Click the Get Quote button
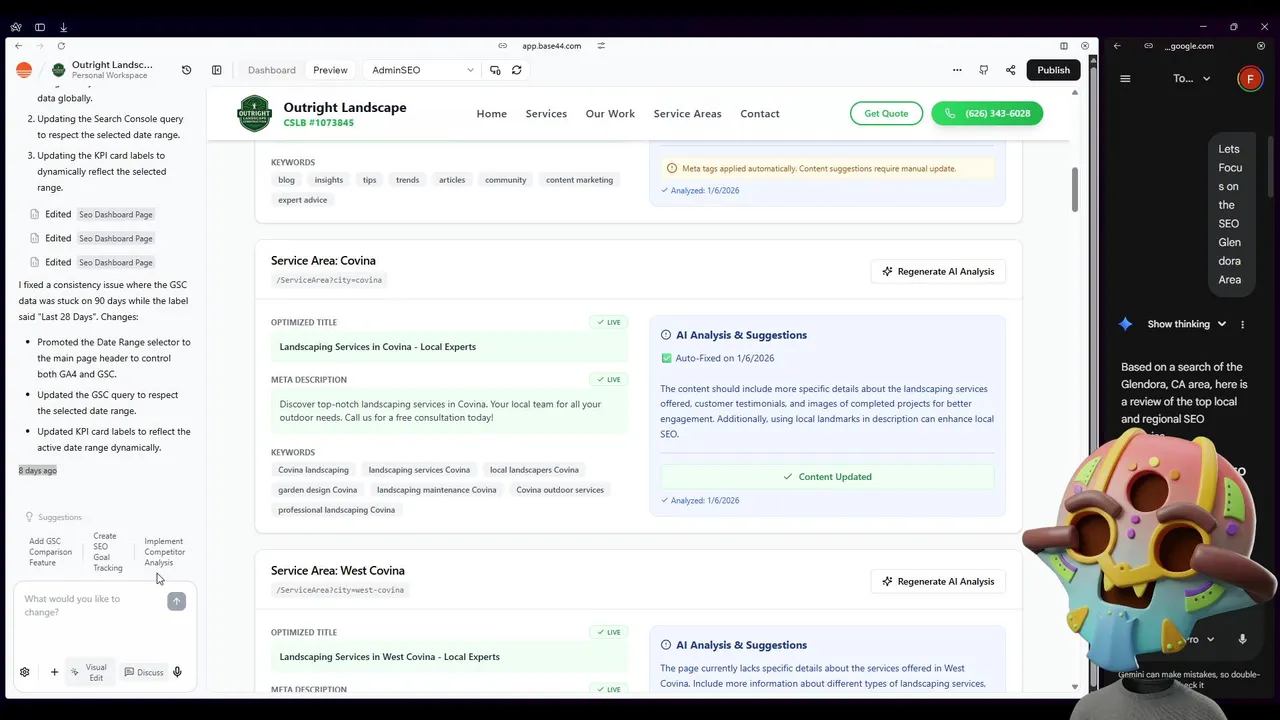The height and width of the screenshot is (720, 1280). click(886, 113)
